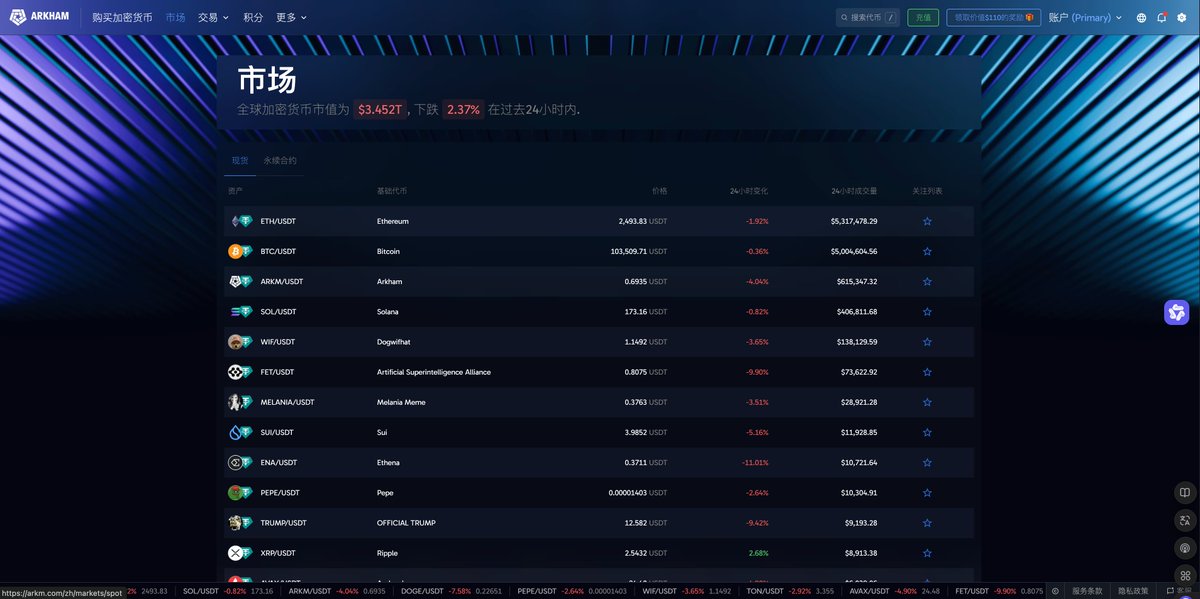Switch to the 永续合约 tab
Screen dimensions: 1200x599
[x=280, y=161]
